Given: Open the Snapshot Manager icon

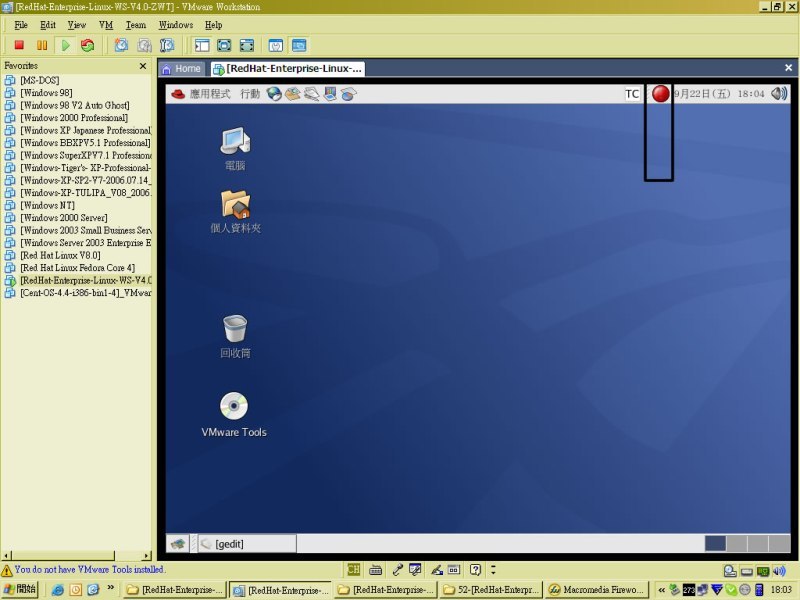Looking at the screenshot, I should pos(167,45).
